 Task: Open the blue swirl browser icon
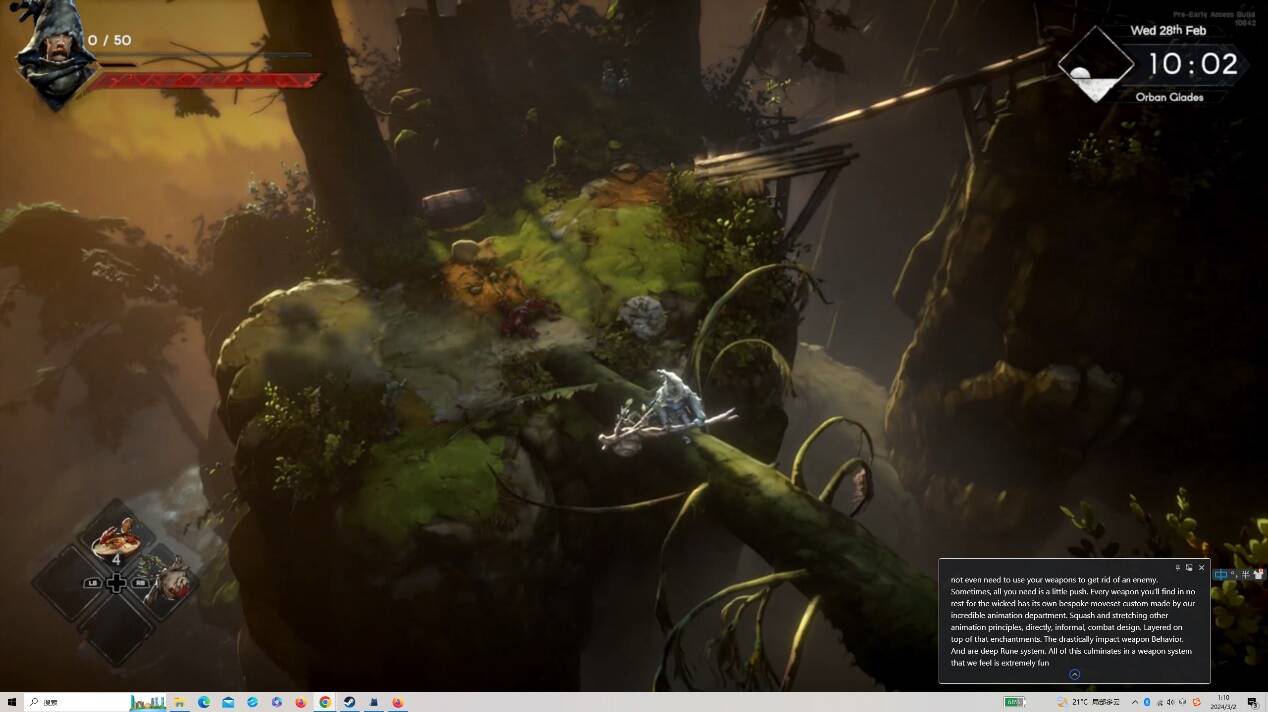[x=253, y=702]
